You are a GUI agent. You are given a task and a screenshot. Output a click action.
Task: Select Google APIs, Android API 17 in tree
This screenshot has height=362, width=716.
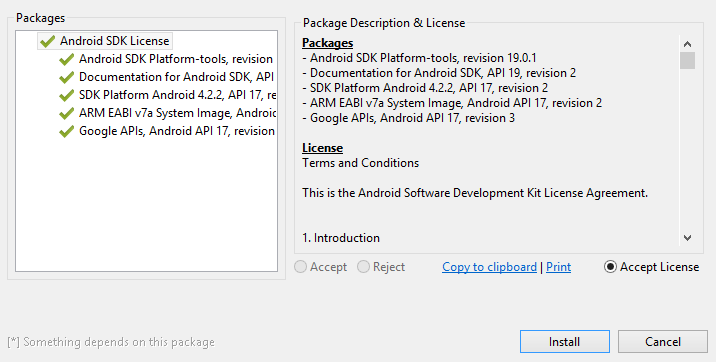pos(177,131)
